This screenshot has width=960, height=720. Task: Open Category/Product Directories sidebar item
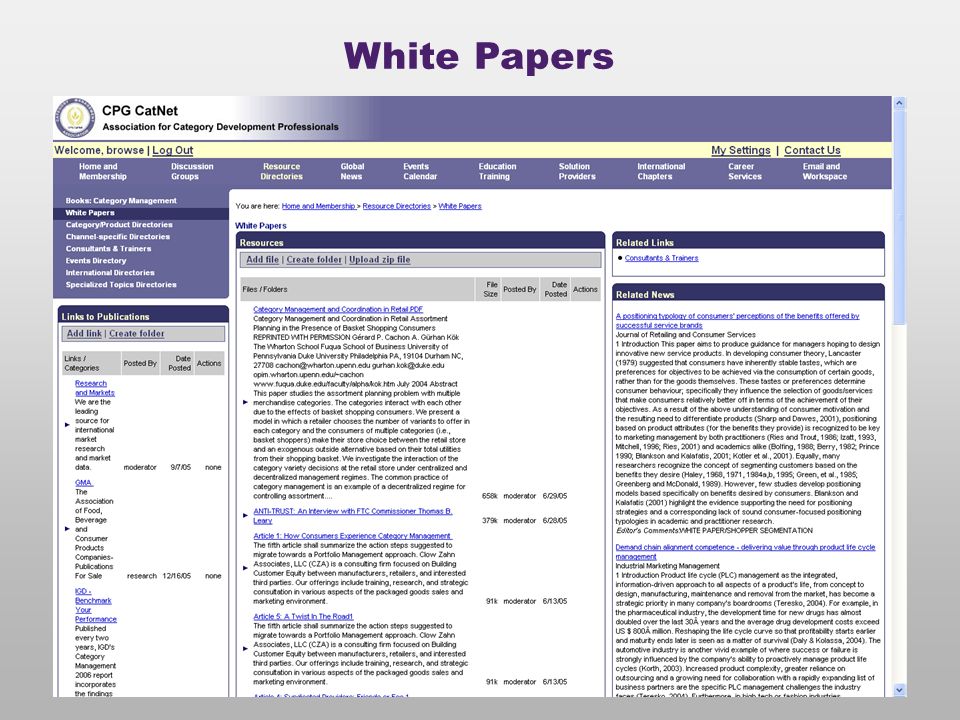119,225
